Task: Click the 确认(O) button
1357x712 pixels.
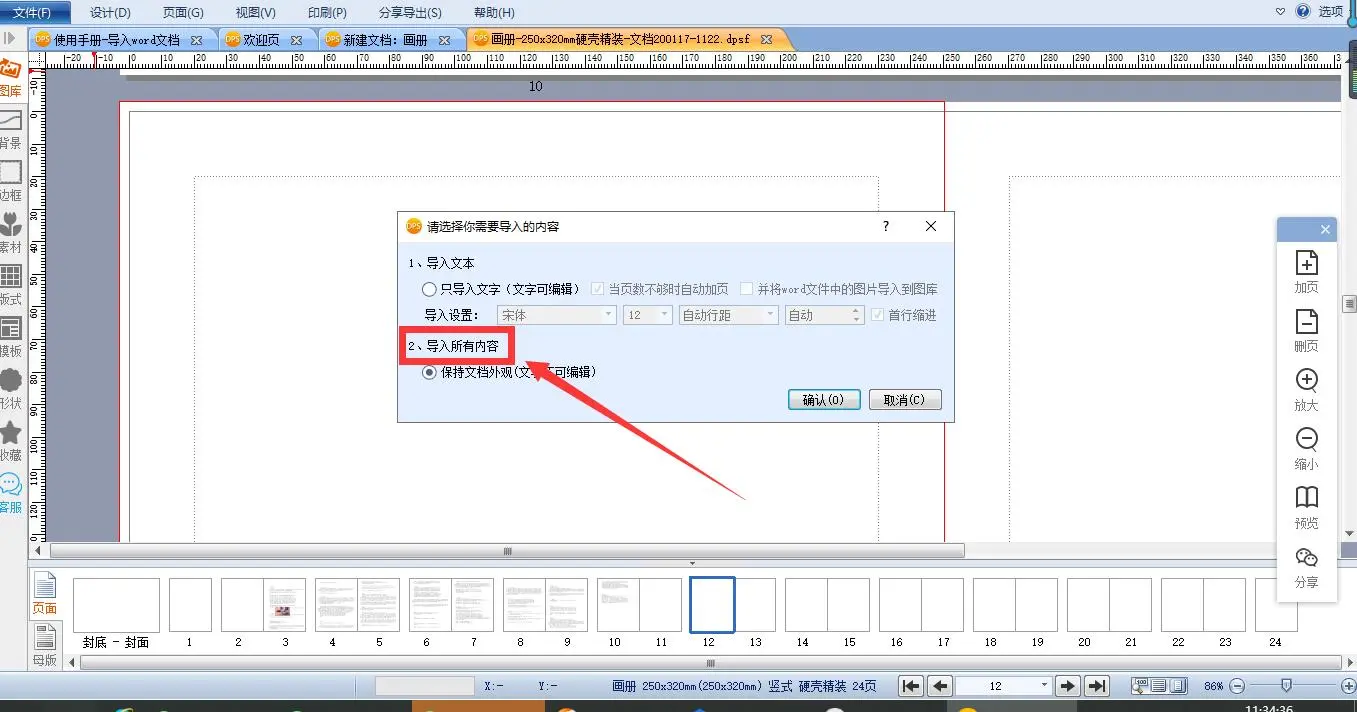Action: pyautogui.click(x=823, y=399)
